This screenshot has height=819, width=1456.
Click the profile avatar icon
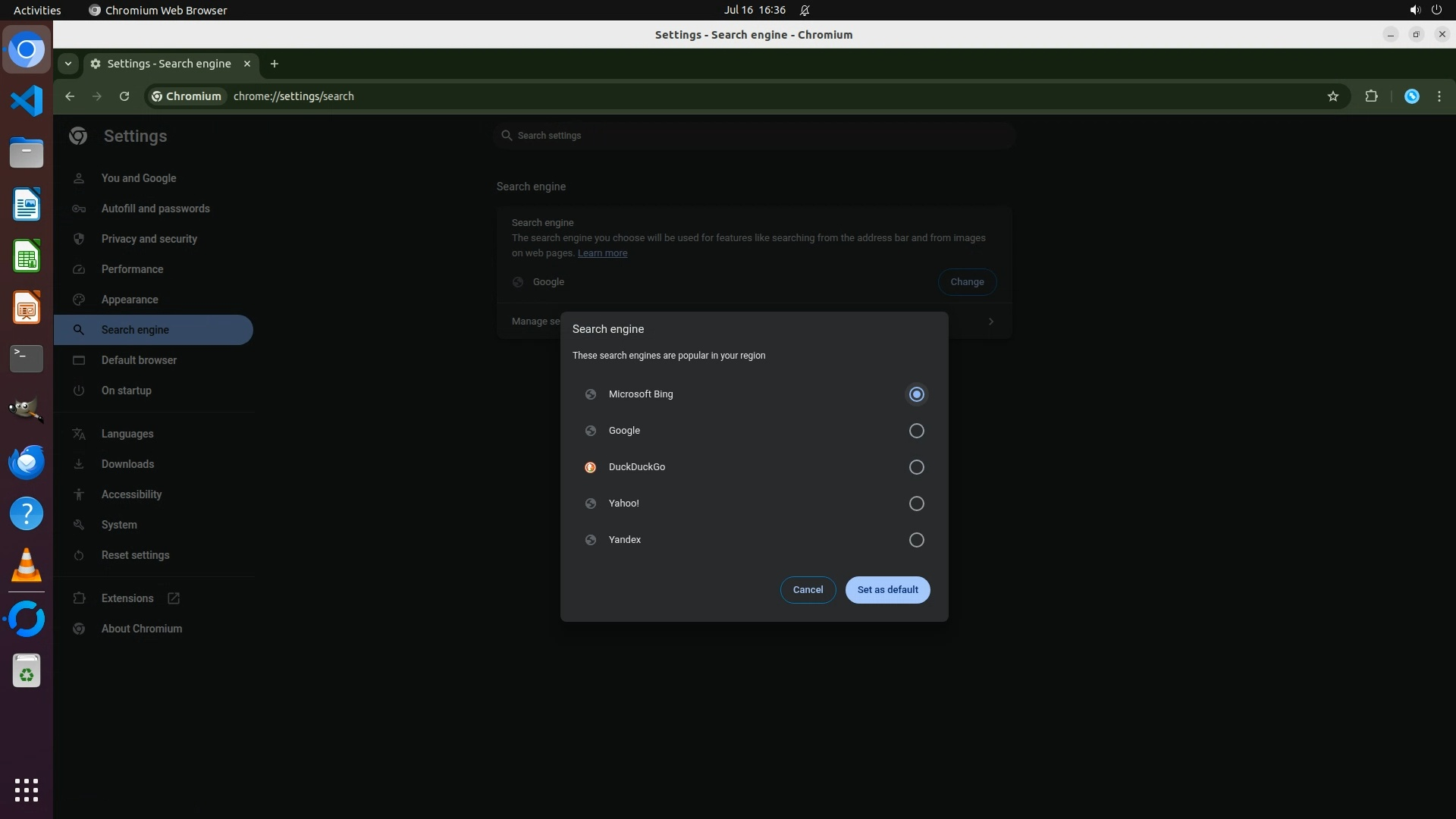pos(1411,96)
